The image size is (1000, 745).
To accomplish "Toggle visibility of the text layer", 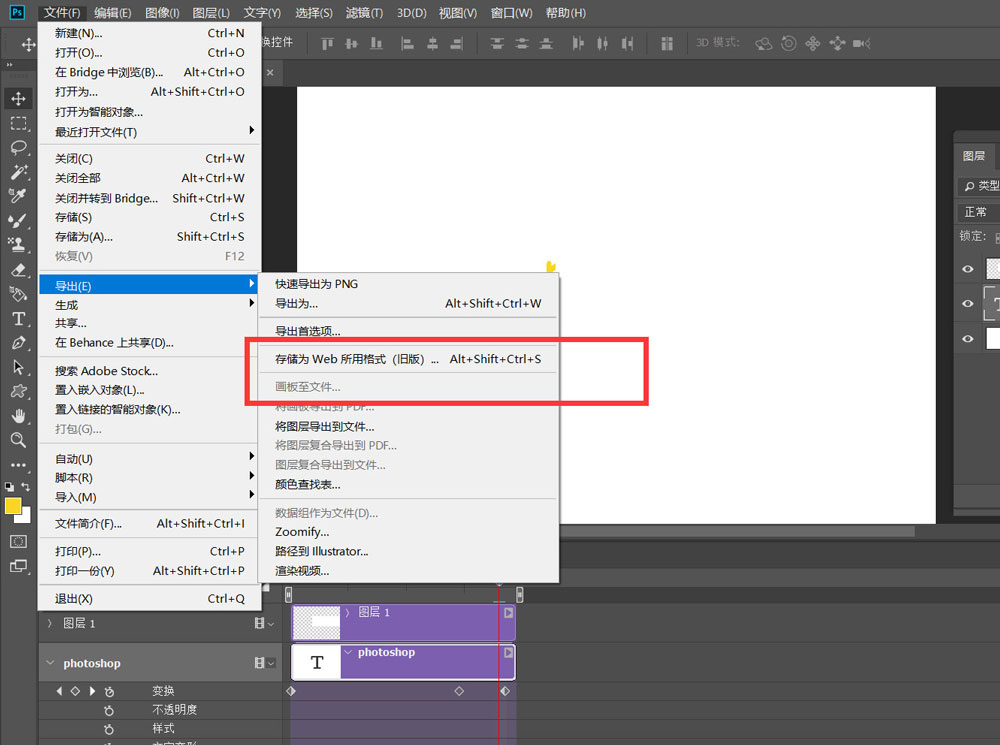I will 968,304.
